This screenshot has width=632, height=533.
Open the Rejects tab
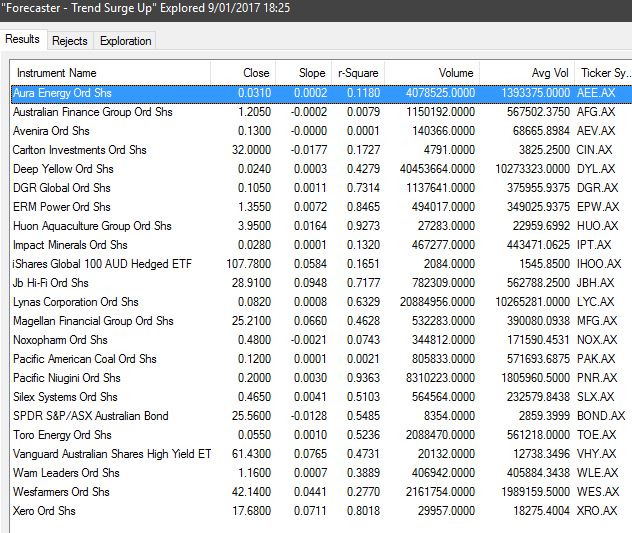[x=70, y=41]
